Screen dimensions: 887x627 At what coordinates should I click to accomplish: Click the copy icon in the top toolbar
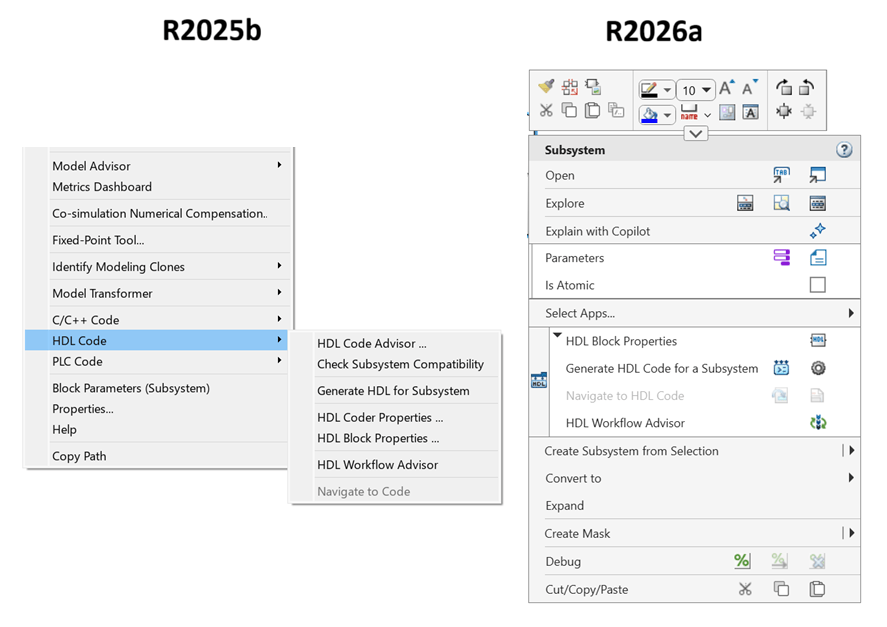click(x=569, y=110)
